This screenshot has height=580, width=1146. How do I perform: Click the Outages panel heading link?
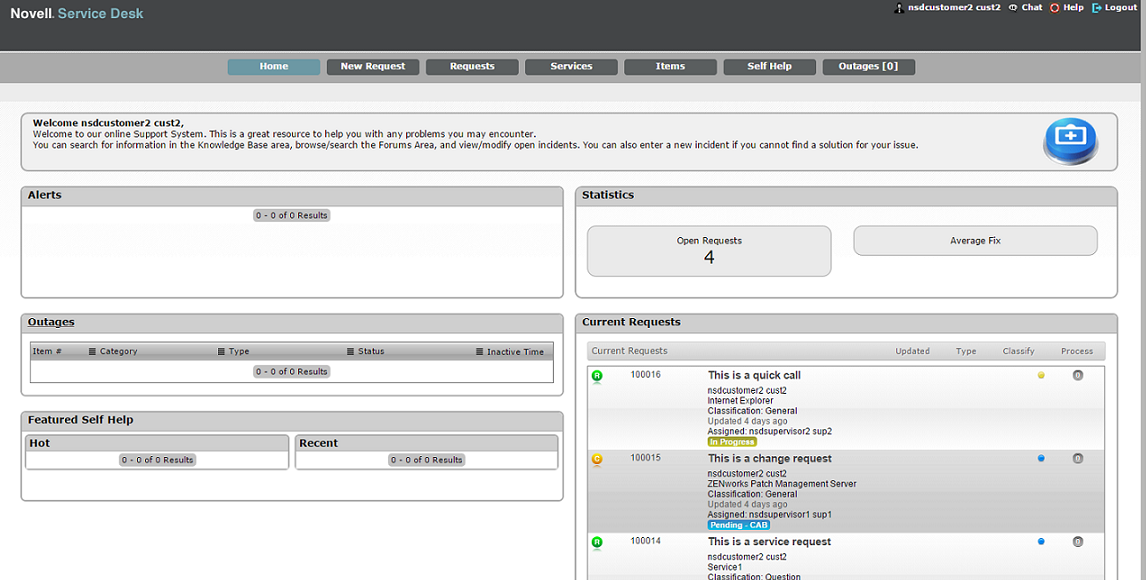(x=51, y=322)
